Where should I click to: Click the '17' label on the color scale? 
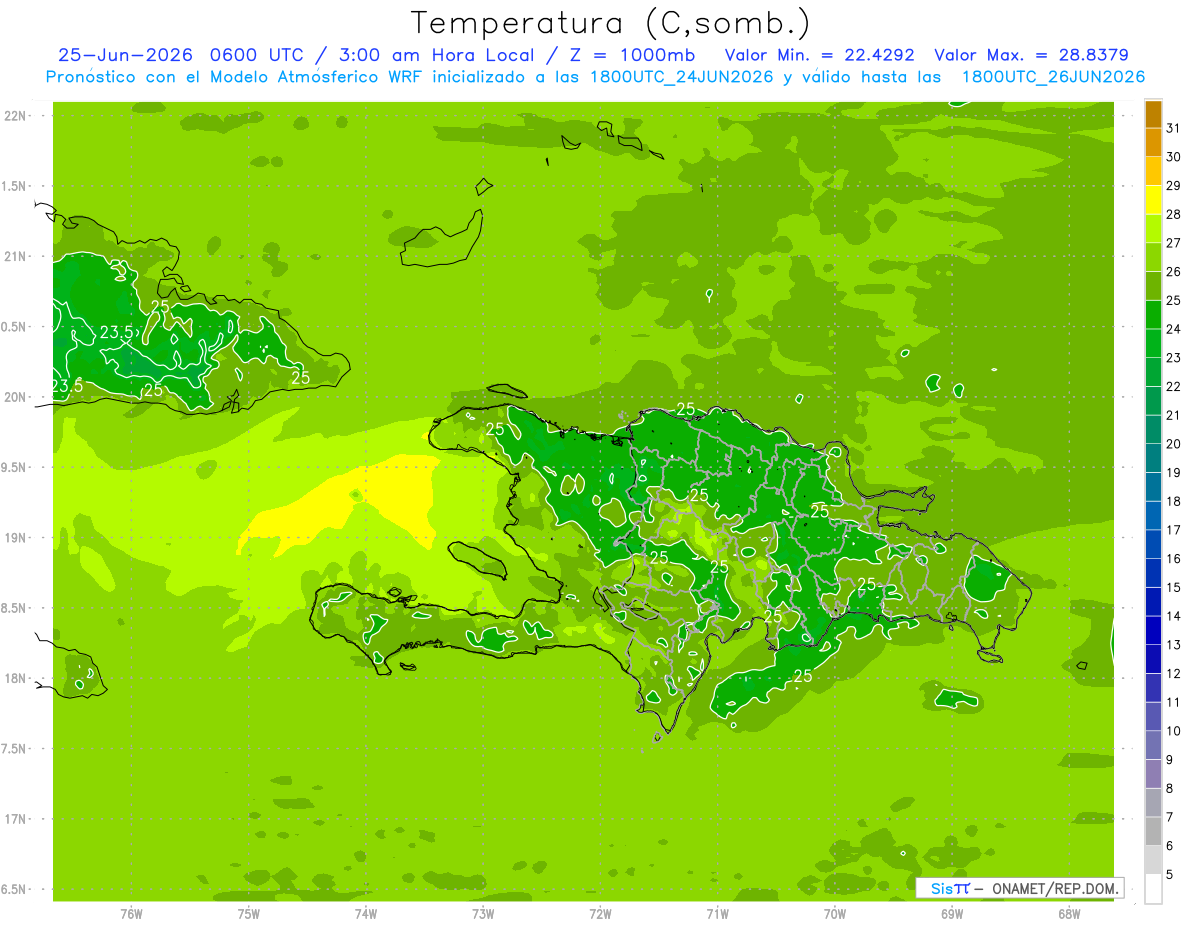click(x=1174, y=530)
